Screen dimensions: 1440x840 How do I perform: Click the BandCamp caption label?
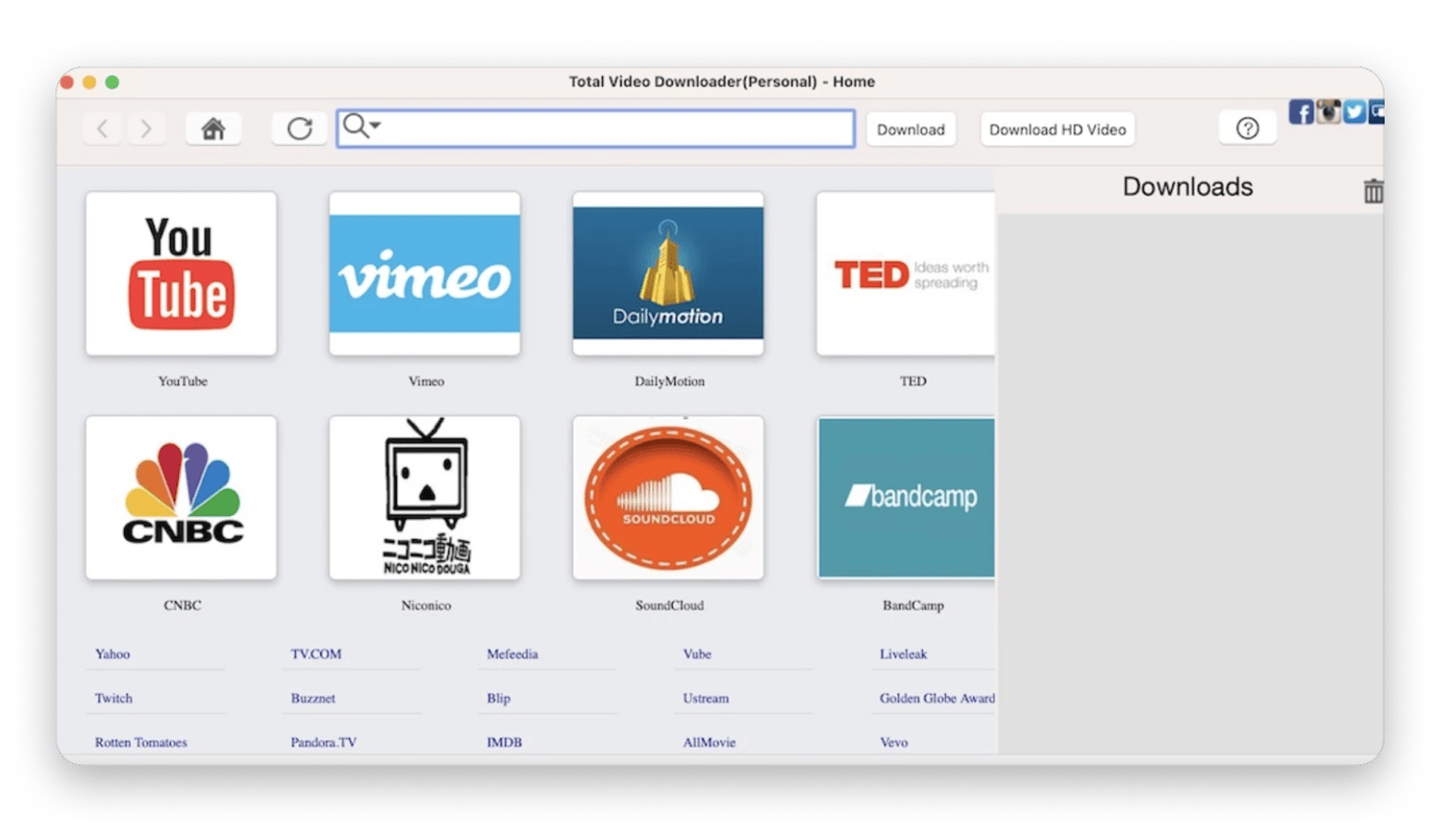[913, 606]
